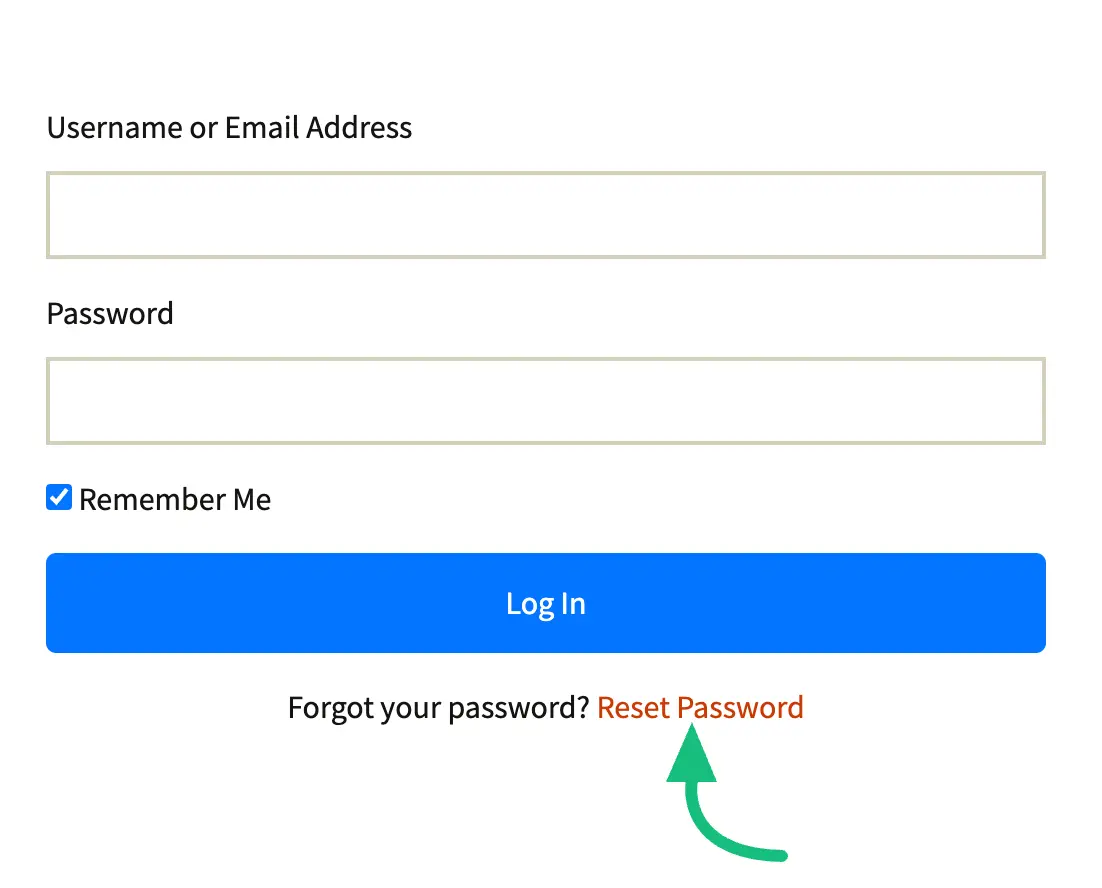Select the Reset Password hyperlink text
1102x888 pixels.
[x=700, y=707]
